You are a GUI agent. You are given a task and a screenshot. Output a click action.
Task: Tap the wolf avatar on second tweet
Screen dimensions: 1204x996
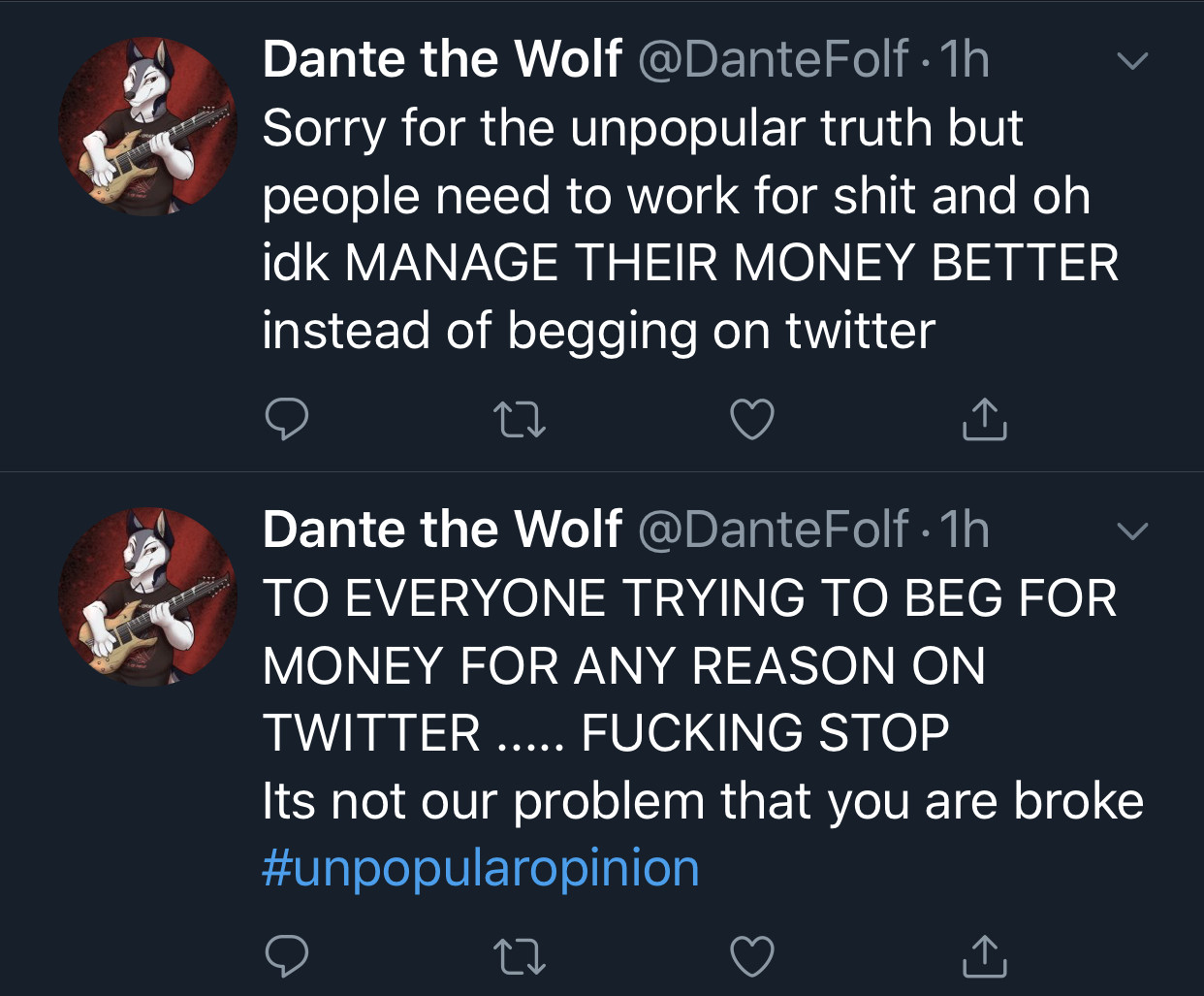click(147, 597)
